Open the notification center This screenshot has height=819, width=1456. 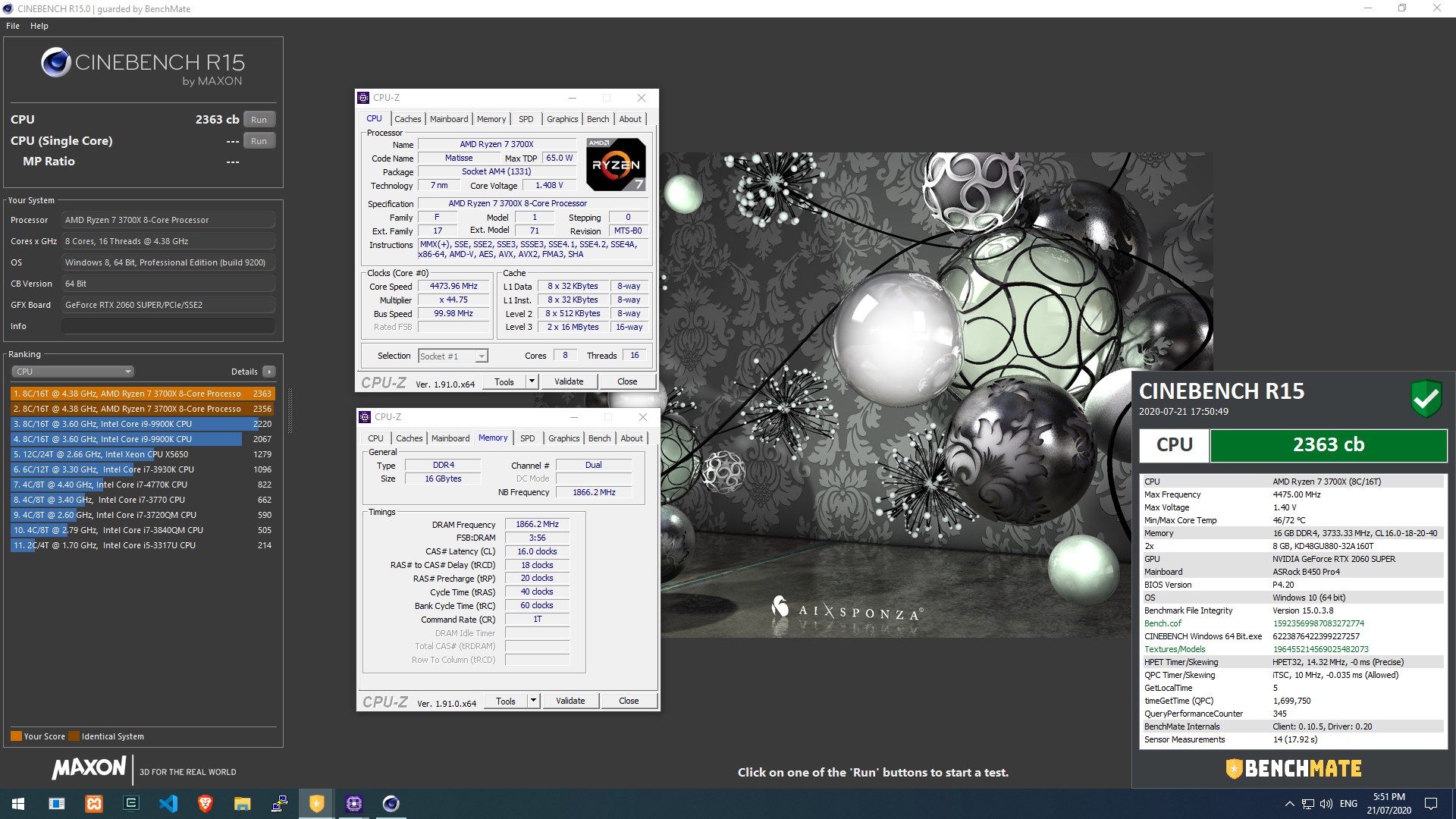coord(1431,804)
